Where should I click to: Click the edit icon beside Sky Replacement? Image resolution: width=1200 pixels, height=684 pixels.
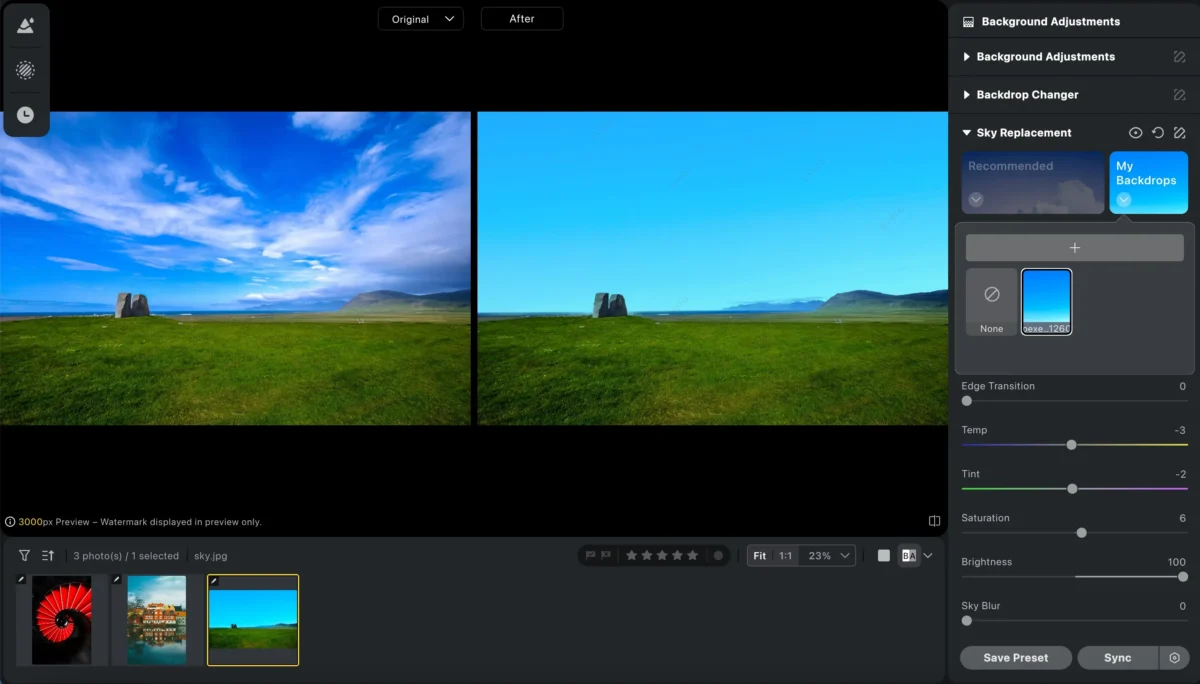(1180, 133)
